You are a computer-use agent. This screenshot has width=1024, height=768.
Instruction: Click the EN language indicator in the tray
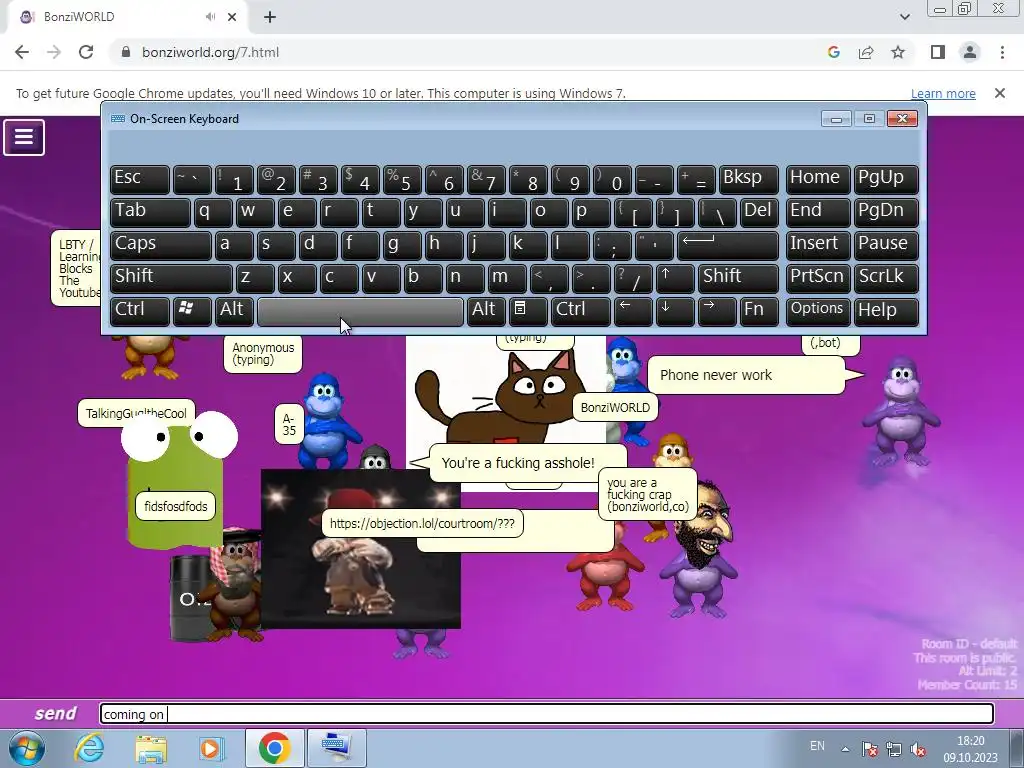pyautogui.click(x=817, y=745)
